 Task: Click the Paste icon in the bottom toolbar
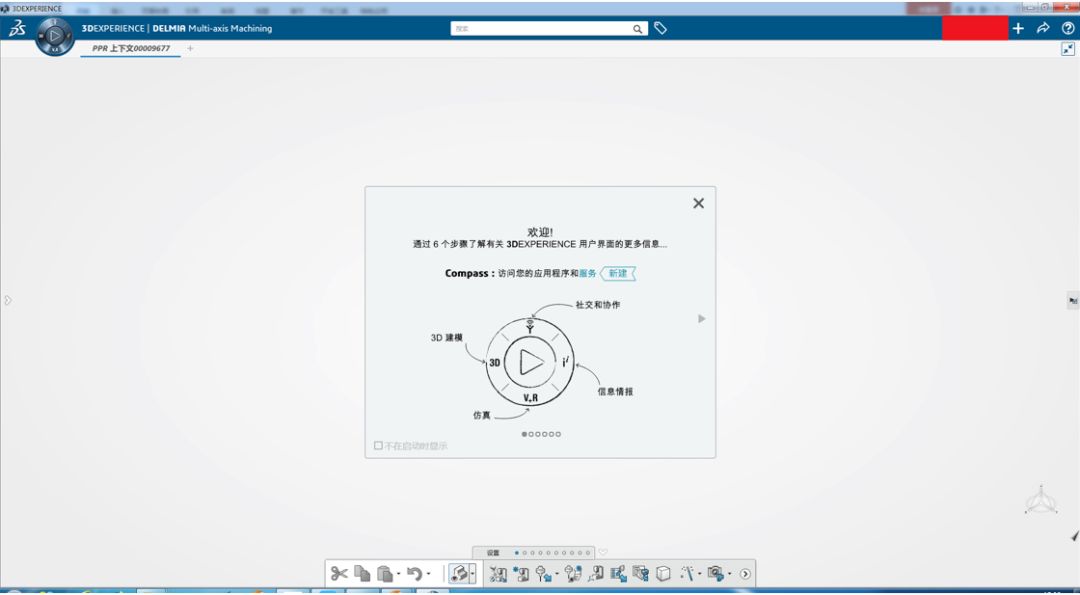385,573
